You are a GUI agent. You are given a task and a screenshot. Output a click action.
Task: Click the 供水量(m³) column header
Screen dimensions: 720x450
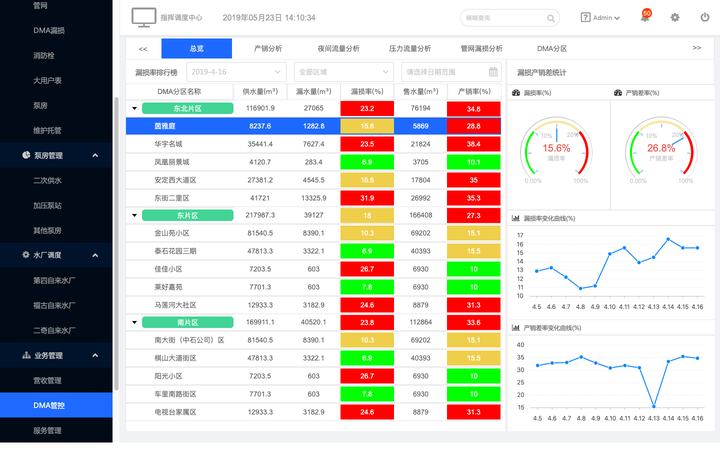(x=260, y=91)
